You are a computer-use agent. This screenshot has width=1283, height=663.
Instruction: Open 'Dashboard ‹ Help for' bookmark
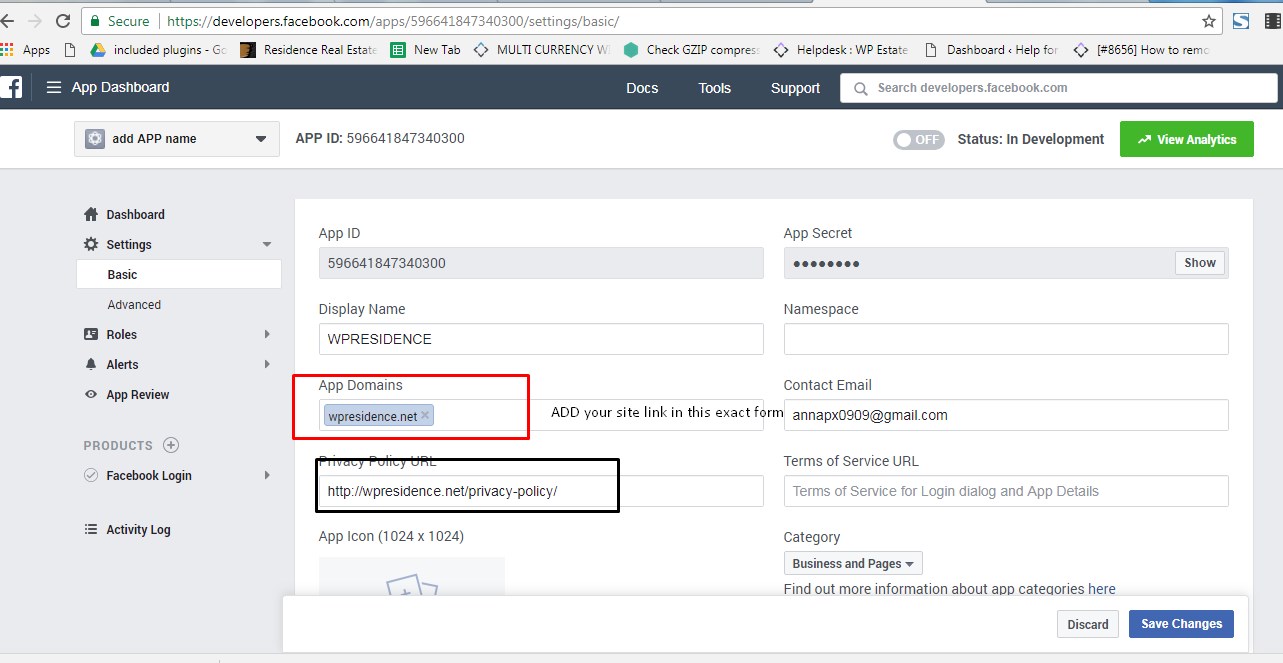(x=991, y=49)
